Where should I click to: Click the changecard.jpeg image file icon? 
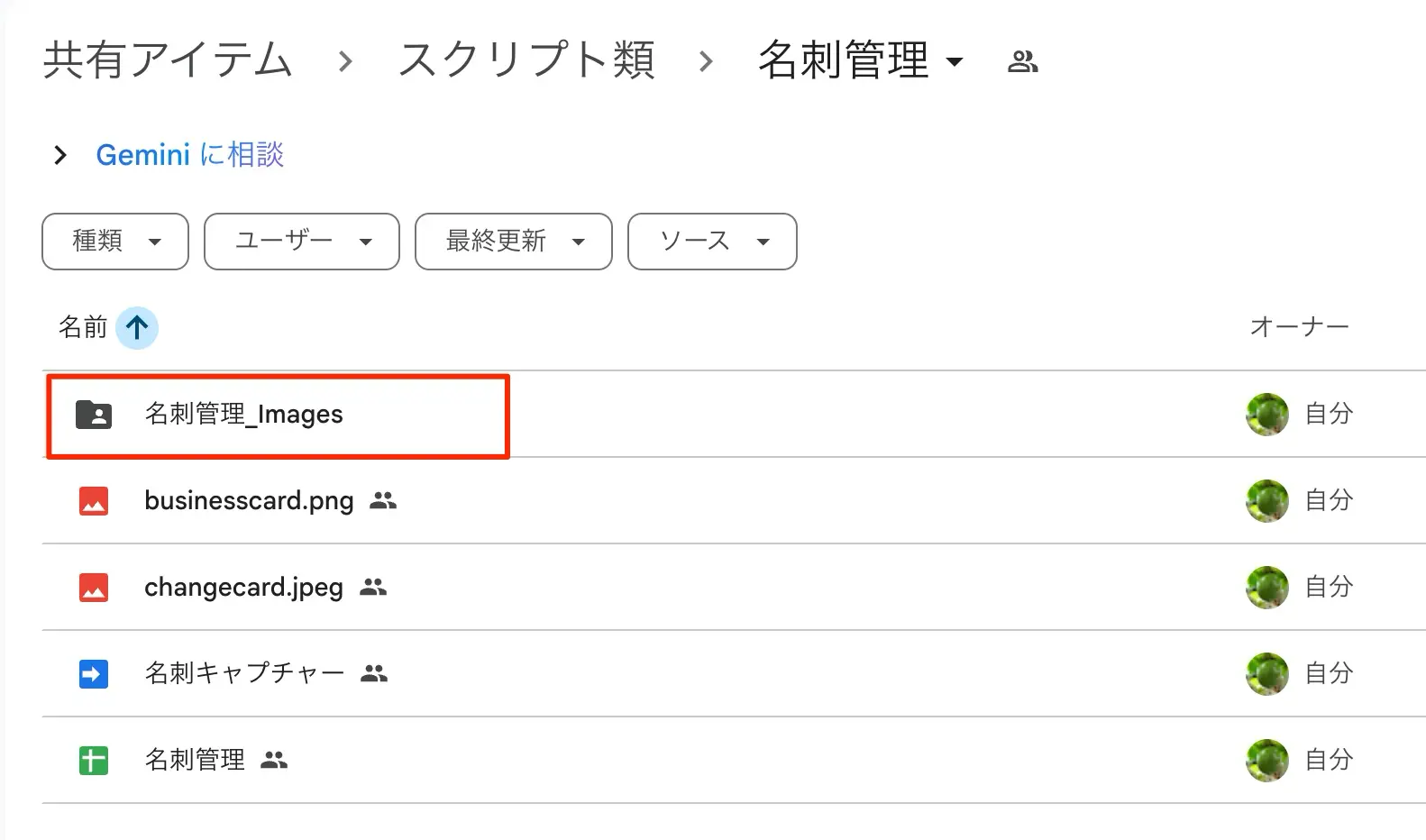pos(94,588)
